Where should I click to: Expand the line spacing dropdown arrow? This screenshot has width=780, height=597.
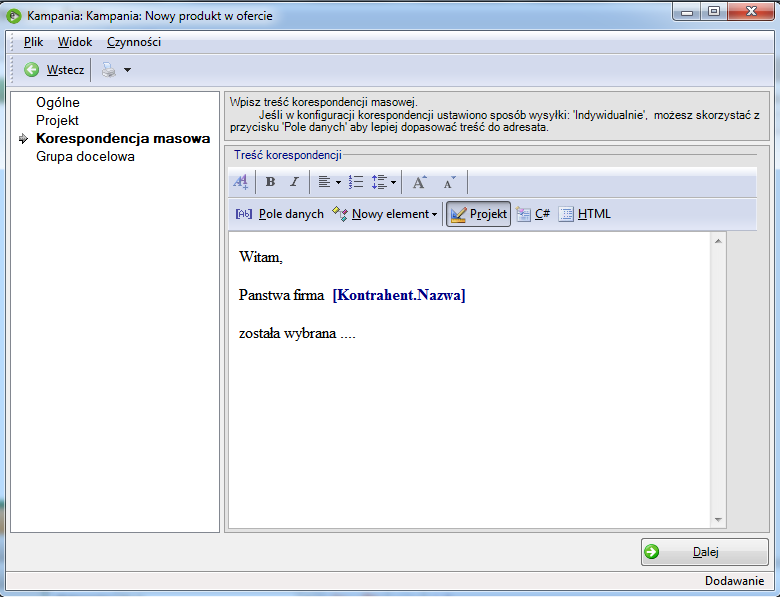393,183
